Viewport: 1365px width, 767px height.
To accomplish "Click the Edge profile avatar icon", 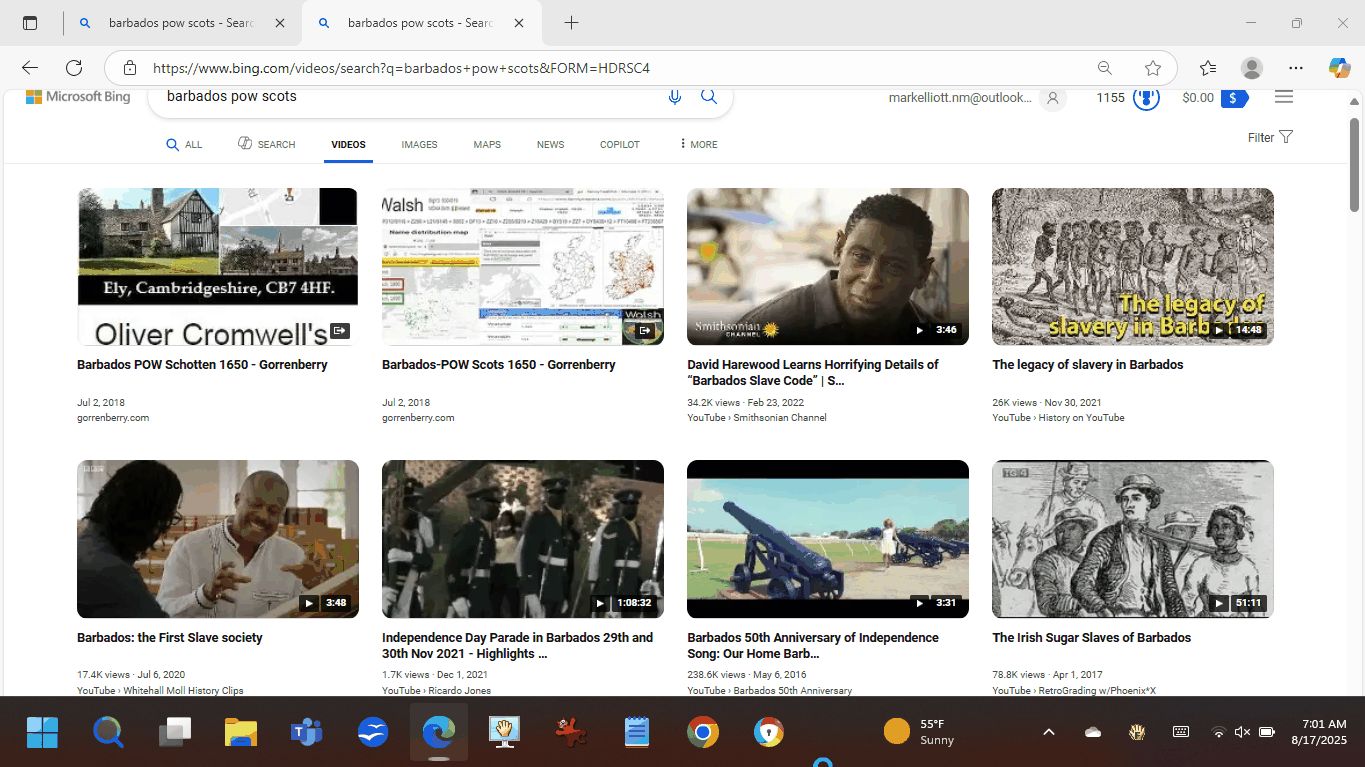I will coord(1251,68).
